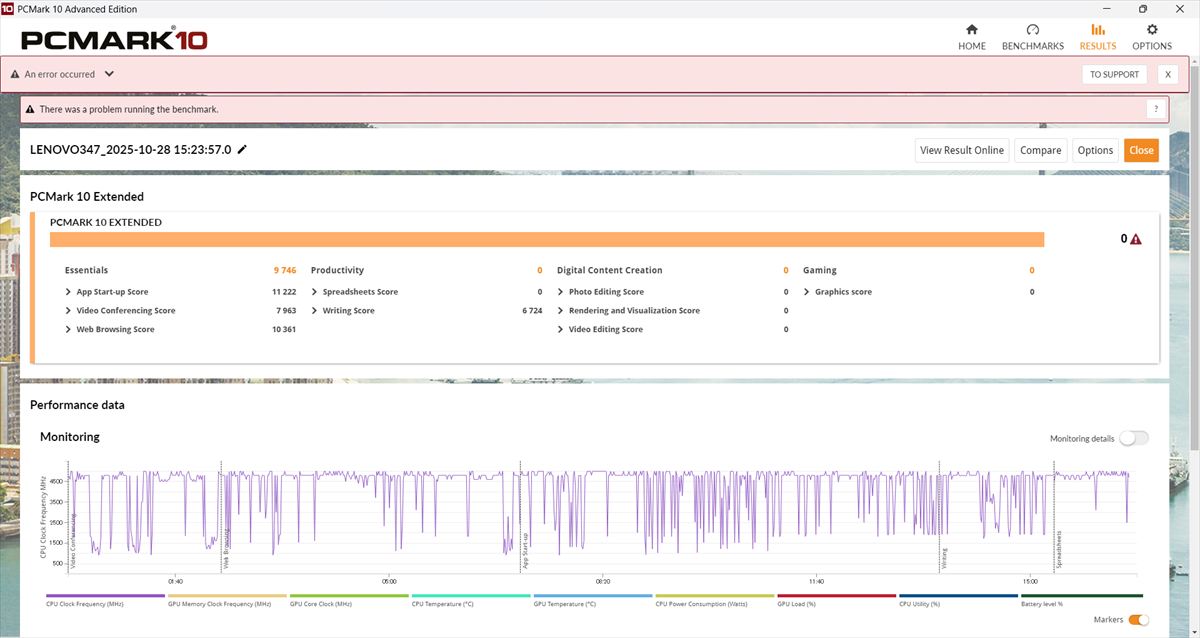Click the PCMark 10 logo
The image size is (1200, 638).
[x=114, y=40]
